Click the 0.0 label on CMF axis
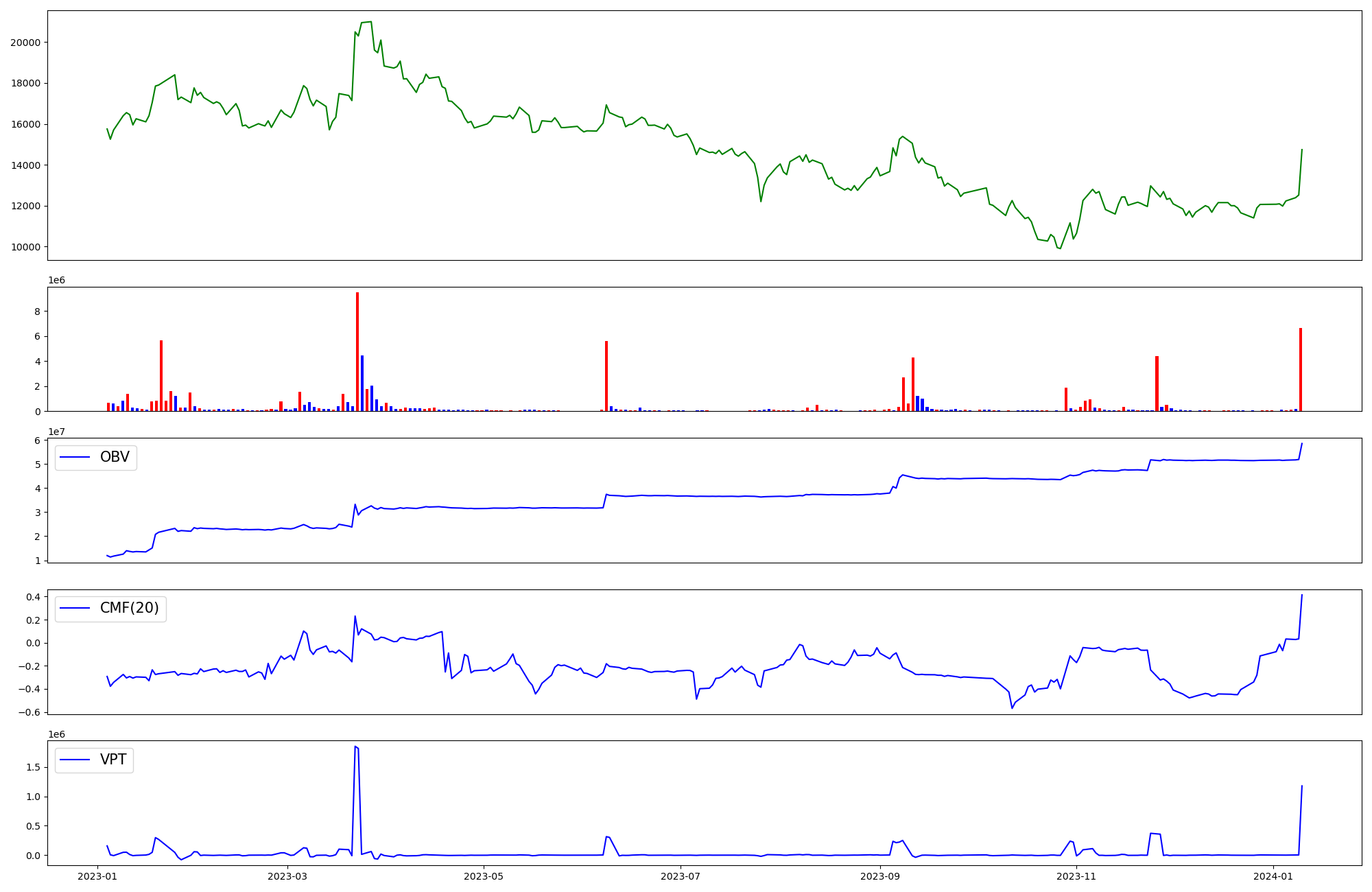 click(x=32, y=643)
